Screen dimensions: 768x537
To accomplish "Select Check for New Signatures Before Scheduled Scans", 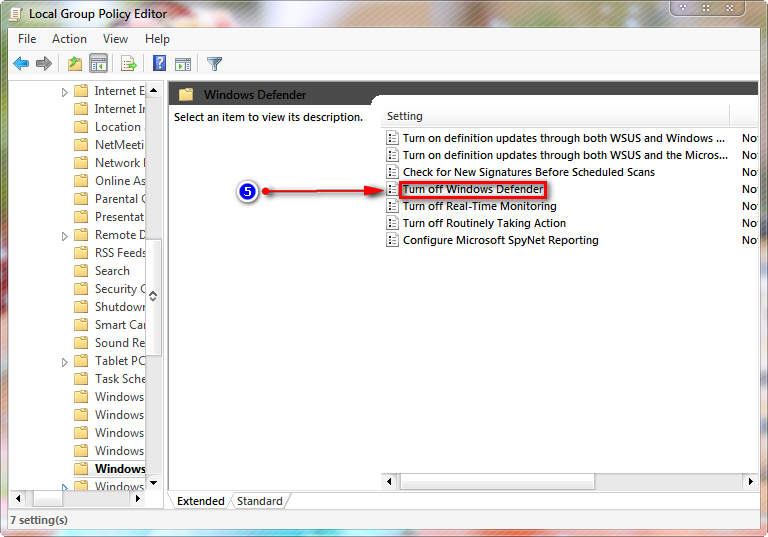I will 528,172.
